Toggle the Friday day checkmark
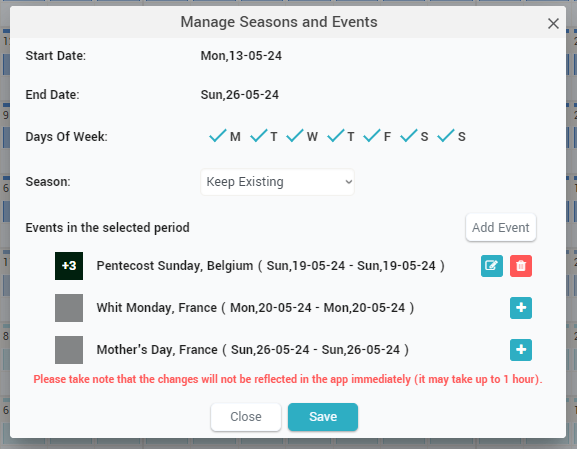577x449 pixels. [x=372, y=136]
